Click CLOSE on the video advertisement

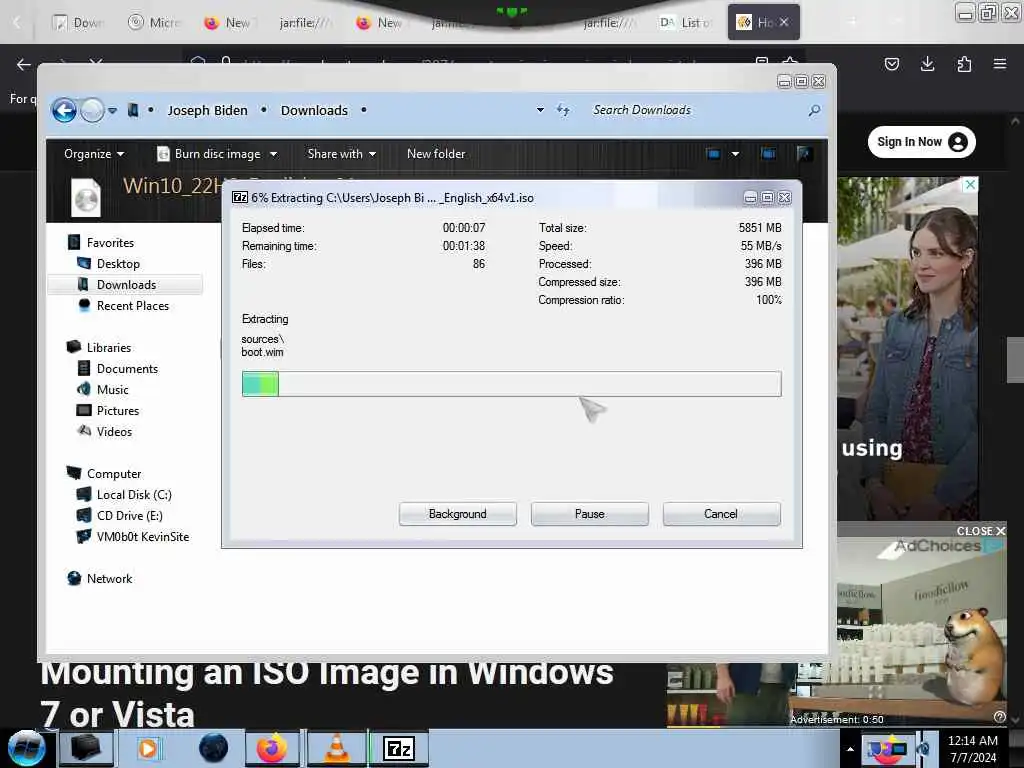(x=981, y=531)
